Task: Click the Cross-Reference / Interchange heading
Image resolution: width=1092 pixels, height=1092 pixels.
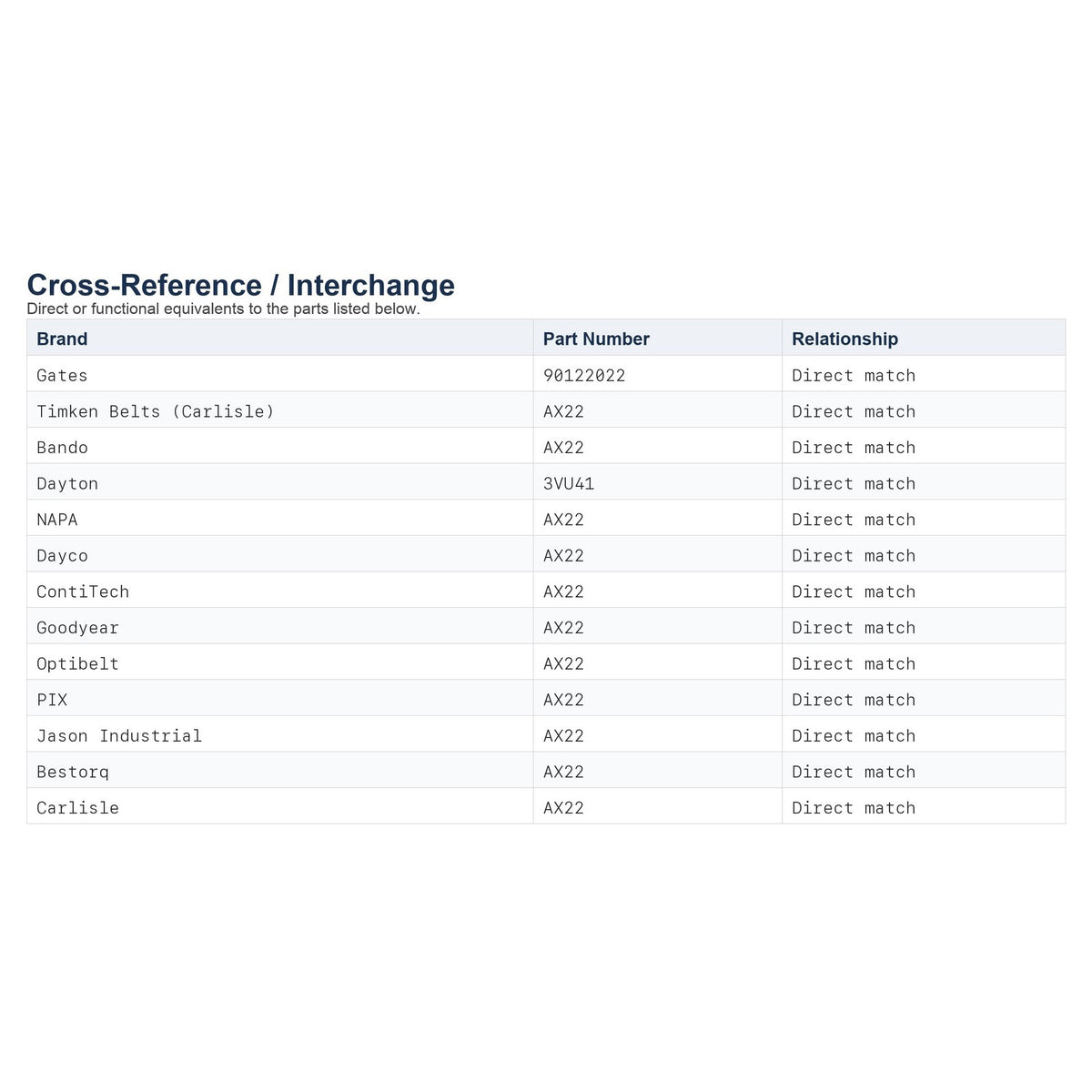Action: 241,285
